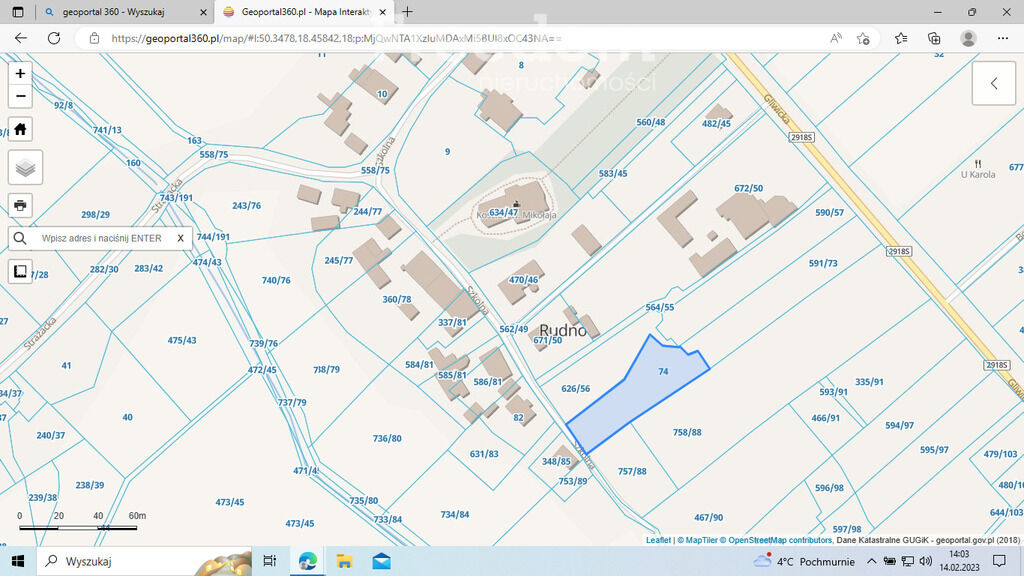Click the home view map icon
Viewport: 1024px width, 576px height.
tap(20, 129)
